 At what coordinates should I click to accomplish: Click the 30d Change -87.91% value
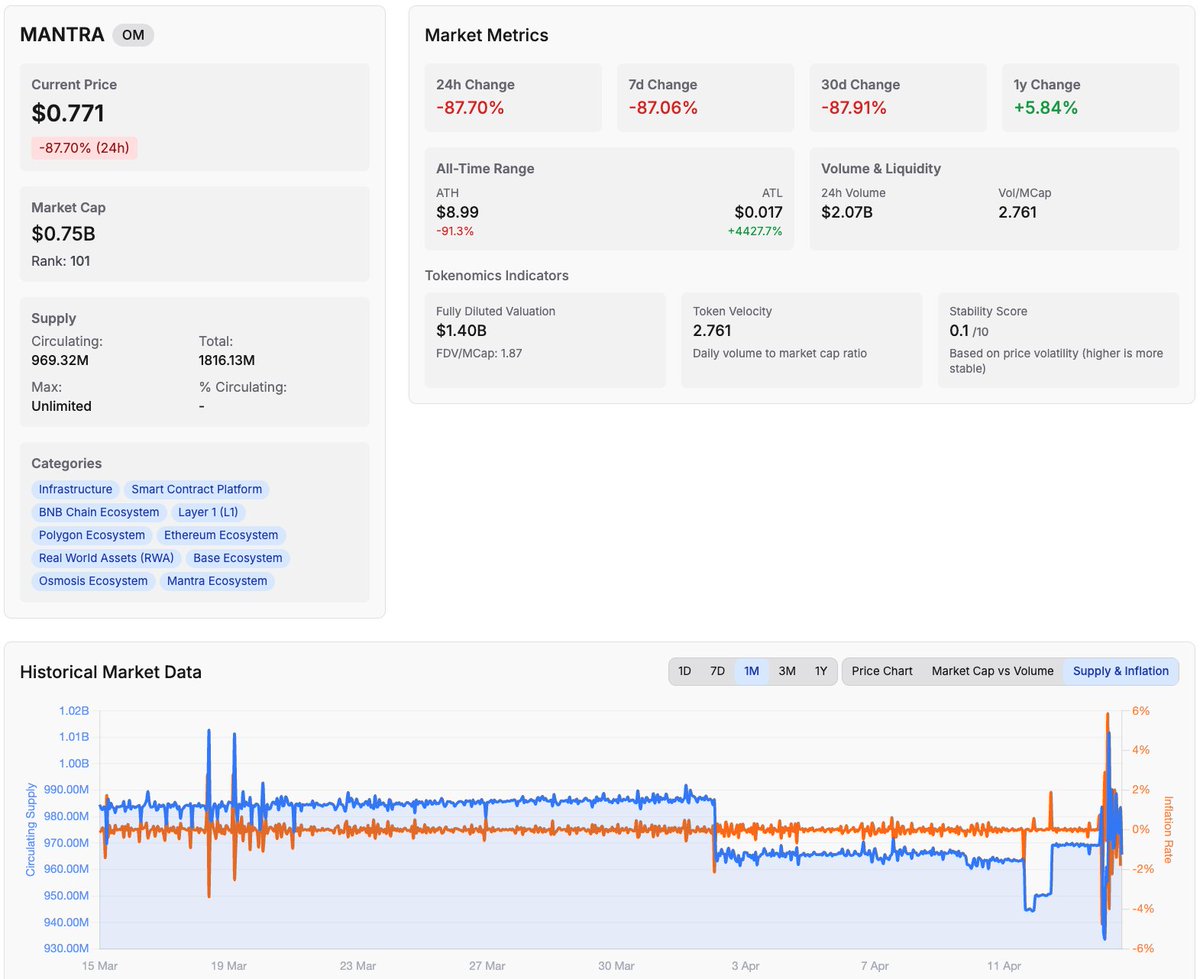click(854, 108)
